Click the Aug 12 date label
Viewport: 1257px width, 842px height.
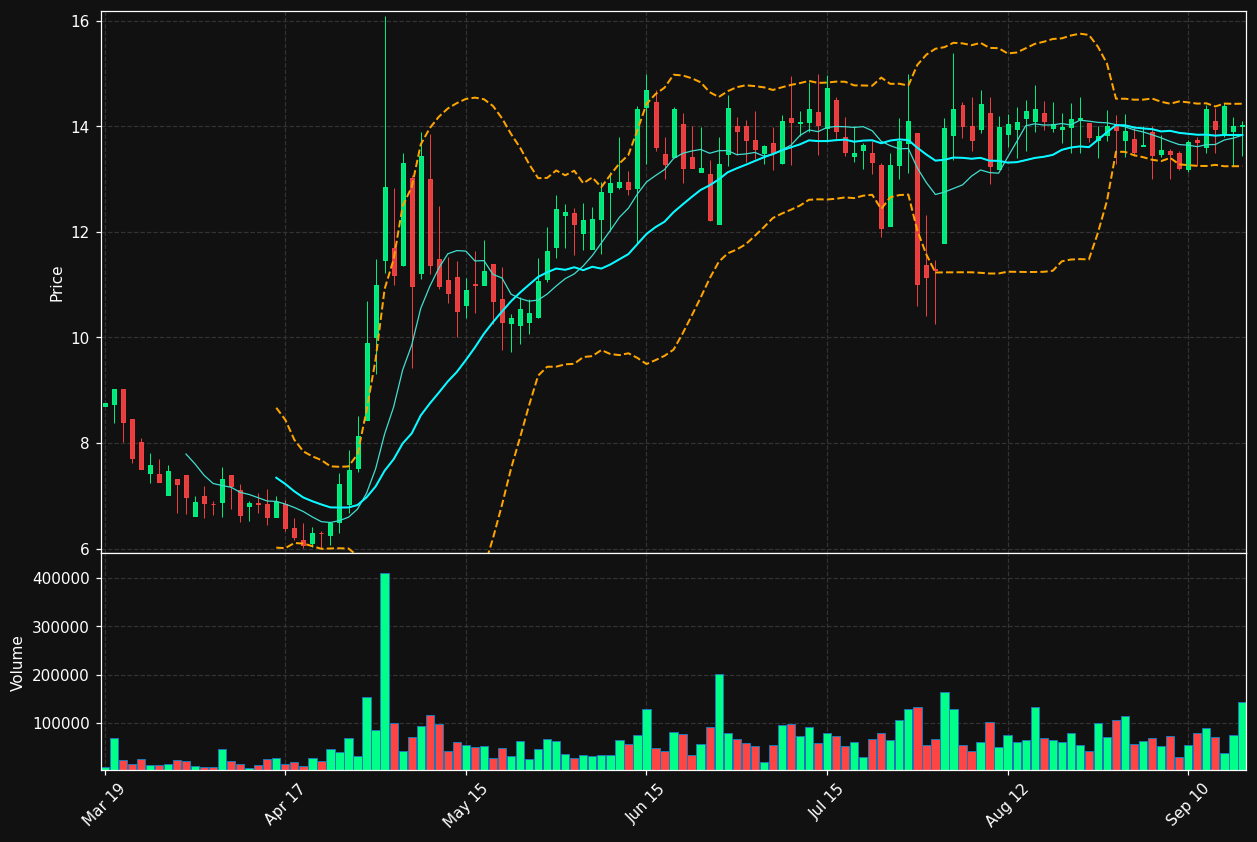click(1007, 803)
